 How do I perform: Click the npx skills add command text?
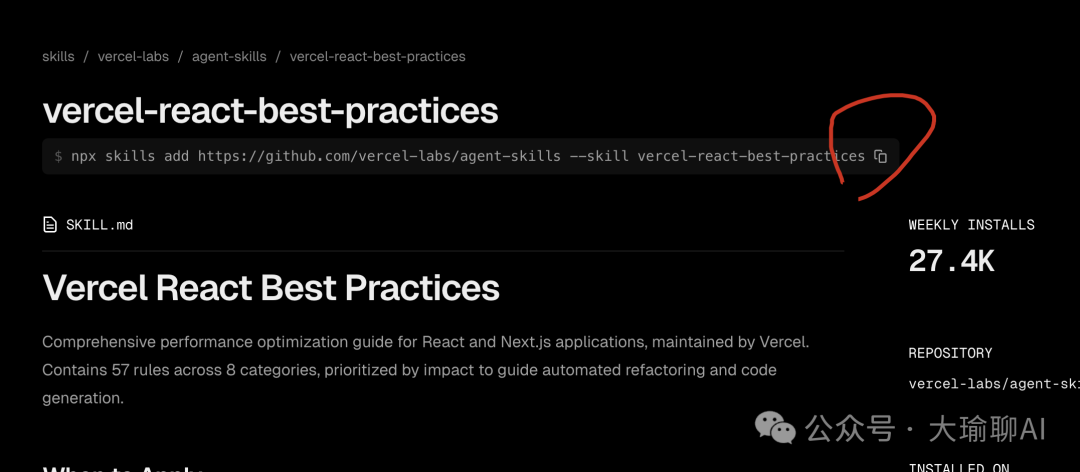130,156
